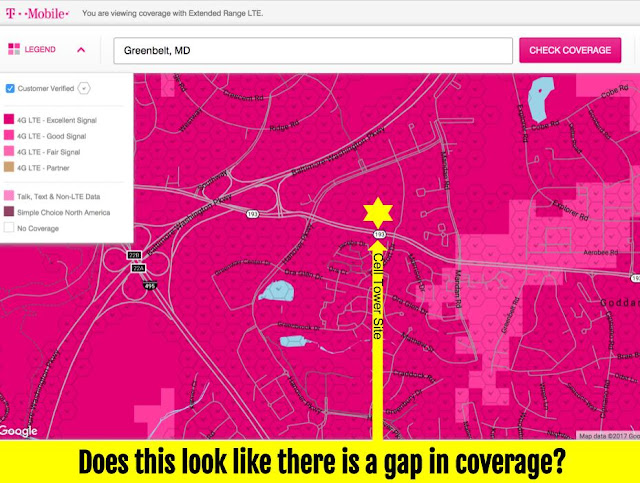640x483 pixels.
Task: Click the 'Ridge Rd' map label
Action: [x=284, y=126]
